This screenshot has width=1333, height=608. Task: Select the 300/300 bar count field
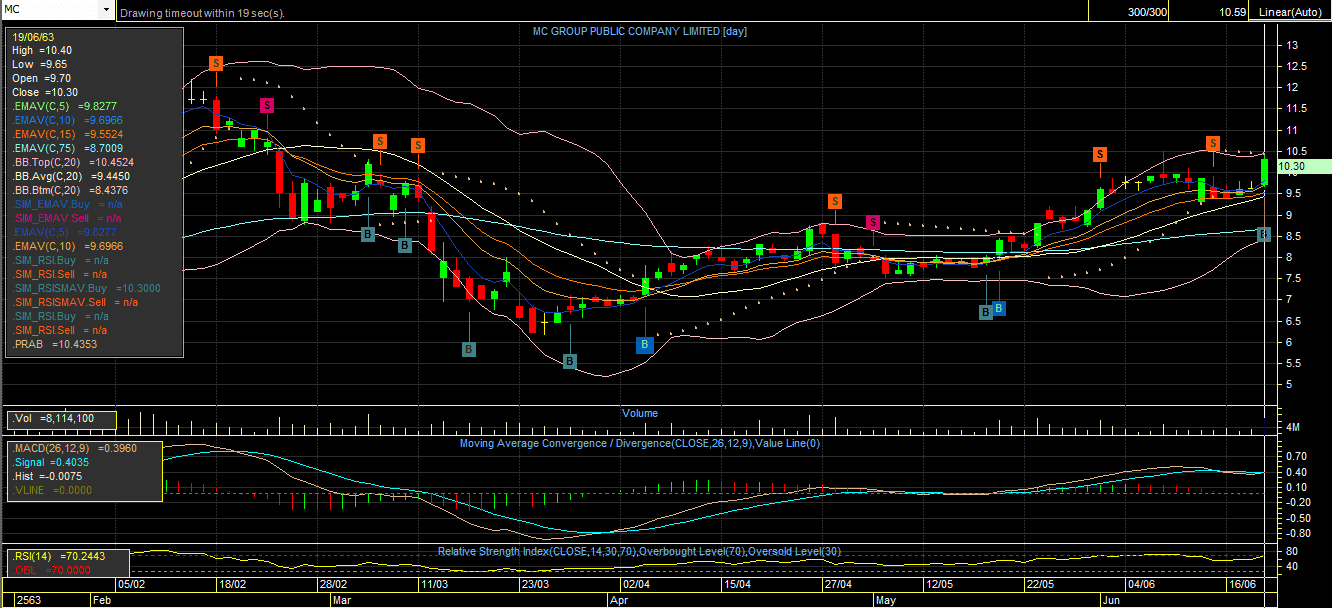tap(1148, 12)
